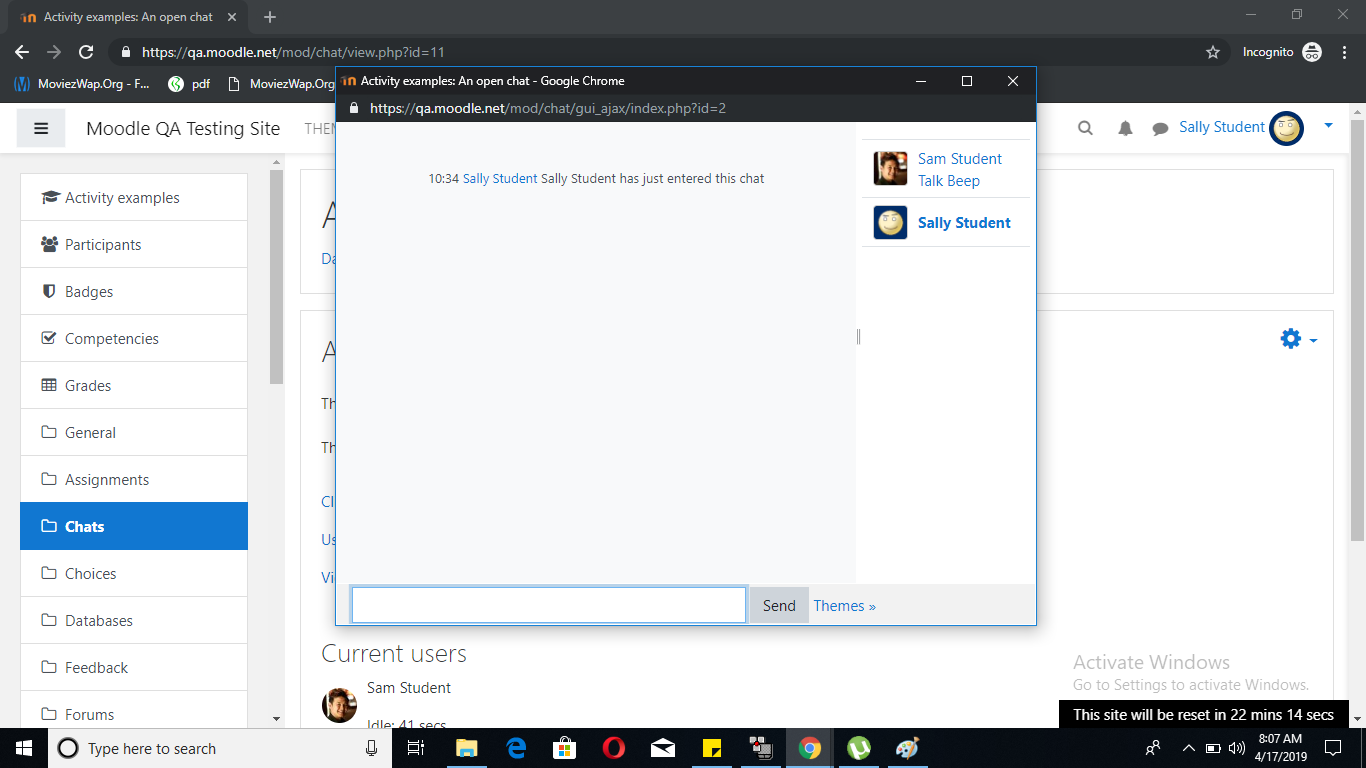Open notifications bell icon
The width and height of the screenshot is (1366, 768).
click(1125, 128)
